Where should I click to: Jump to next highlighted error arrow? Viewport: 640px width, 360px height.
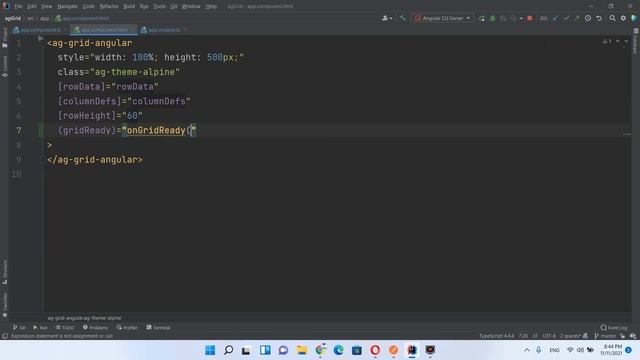626,41
